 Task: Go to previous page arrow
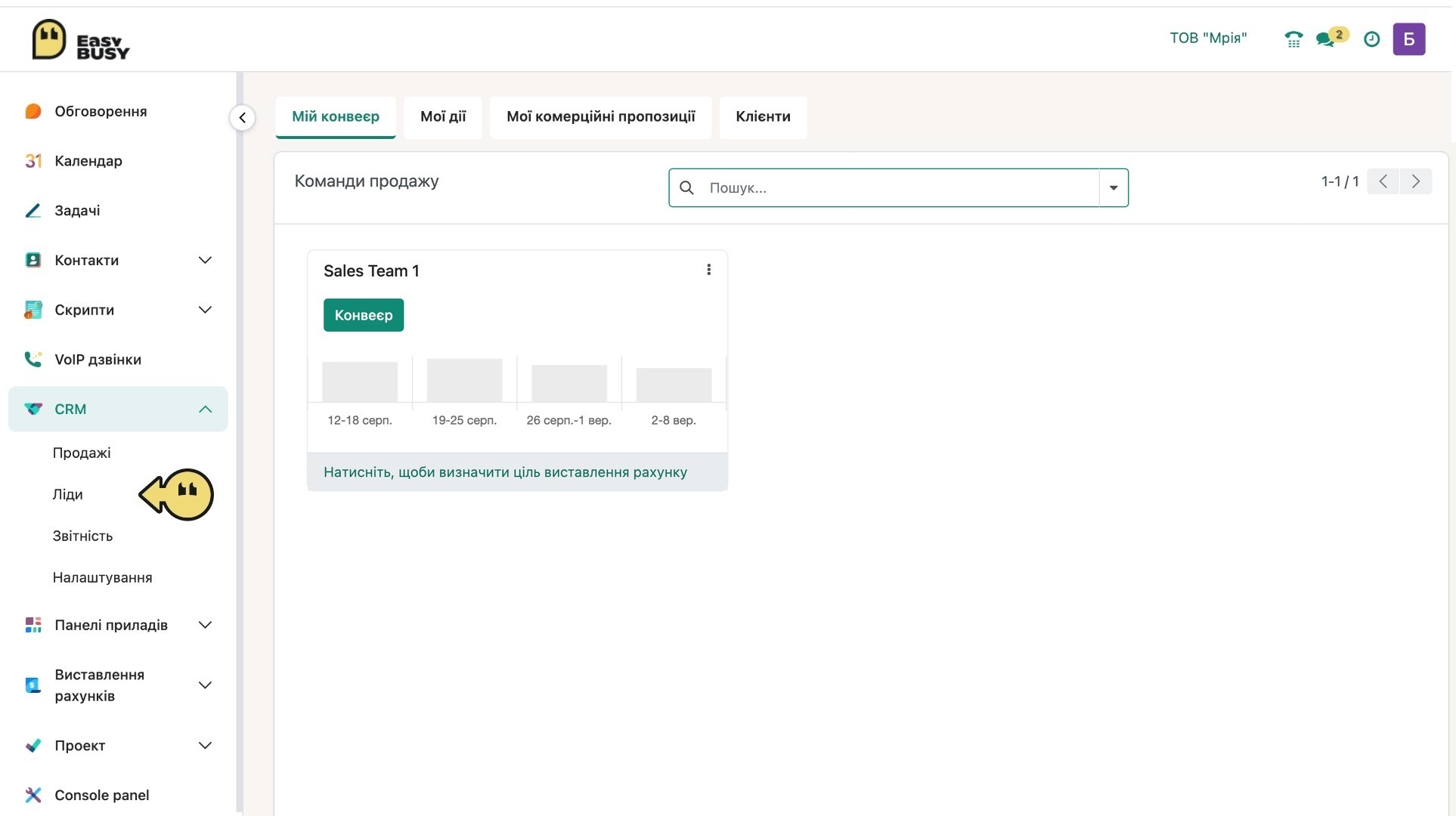[x=1383, y=181]
